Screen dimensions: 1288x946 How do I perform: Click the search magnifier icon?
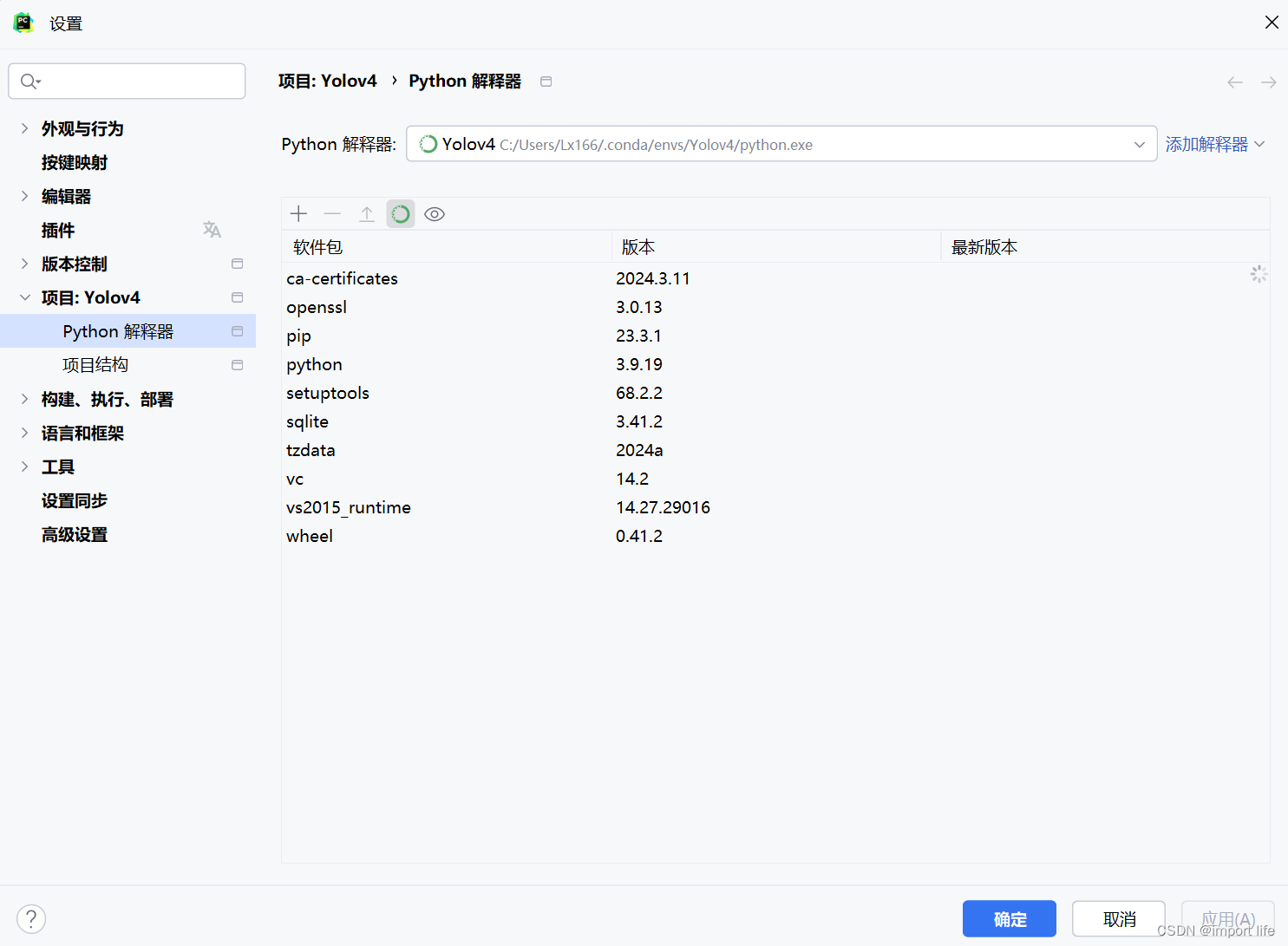pos(30,81)
